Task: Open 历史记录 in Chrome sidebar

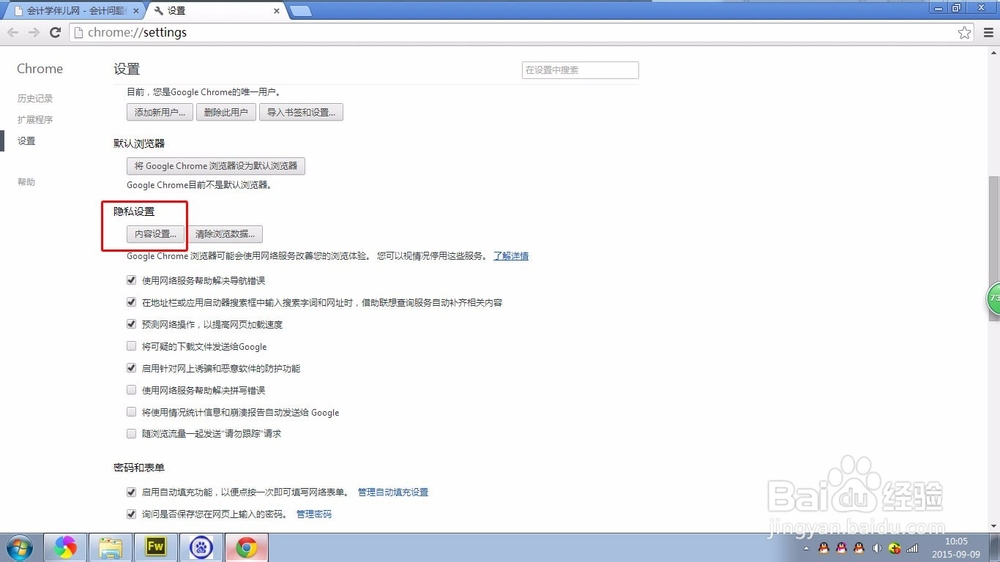Action: click(35, 98)
